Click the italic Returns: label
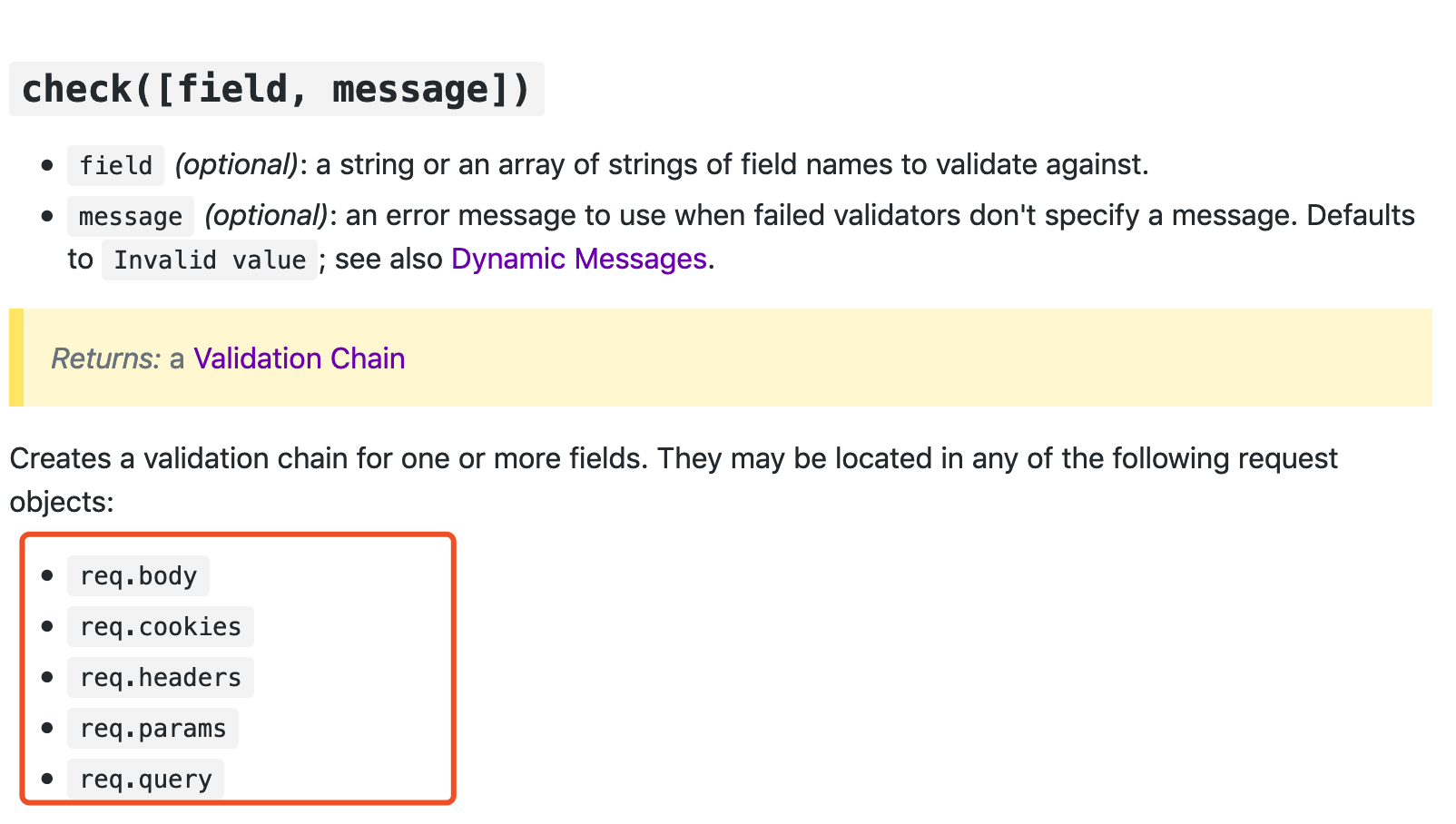This screenshot has width=1456, height=824. pos(106,358)
